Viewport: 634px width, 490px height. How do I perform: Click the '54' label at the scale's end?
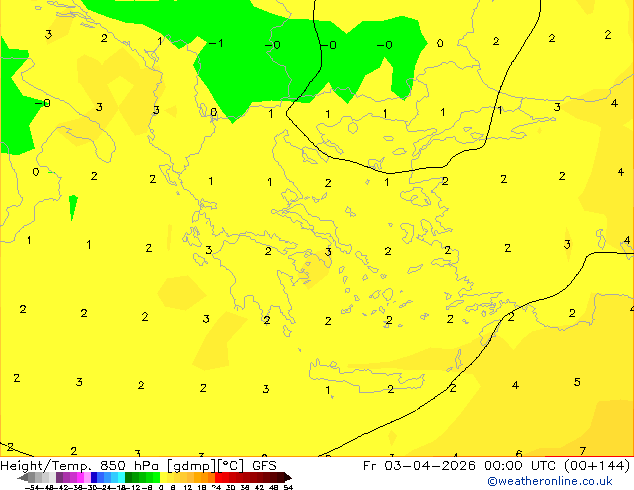(288, 487)
